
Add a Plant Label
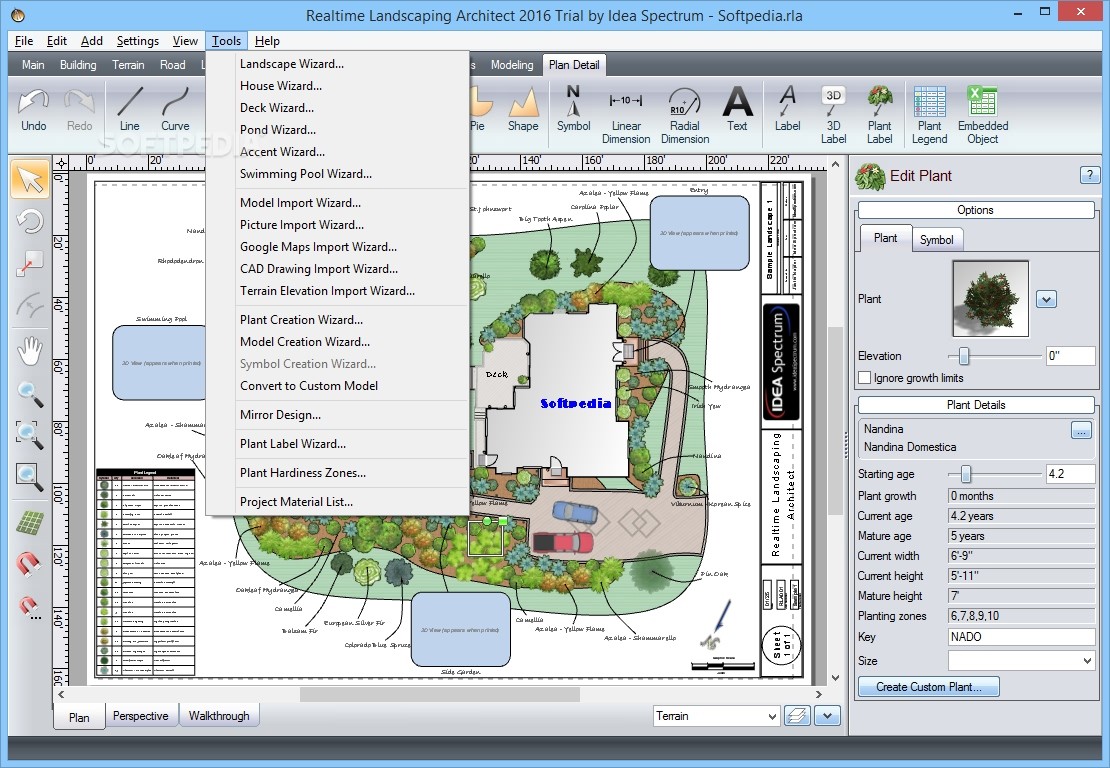pyautogui.click(x=879, y=115)
